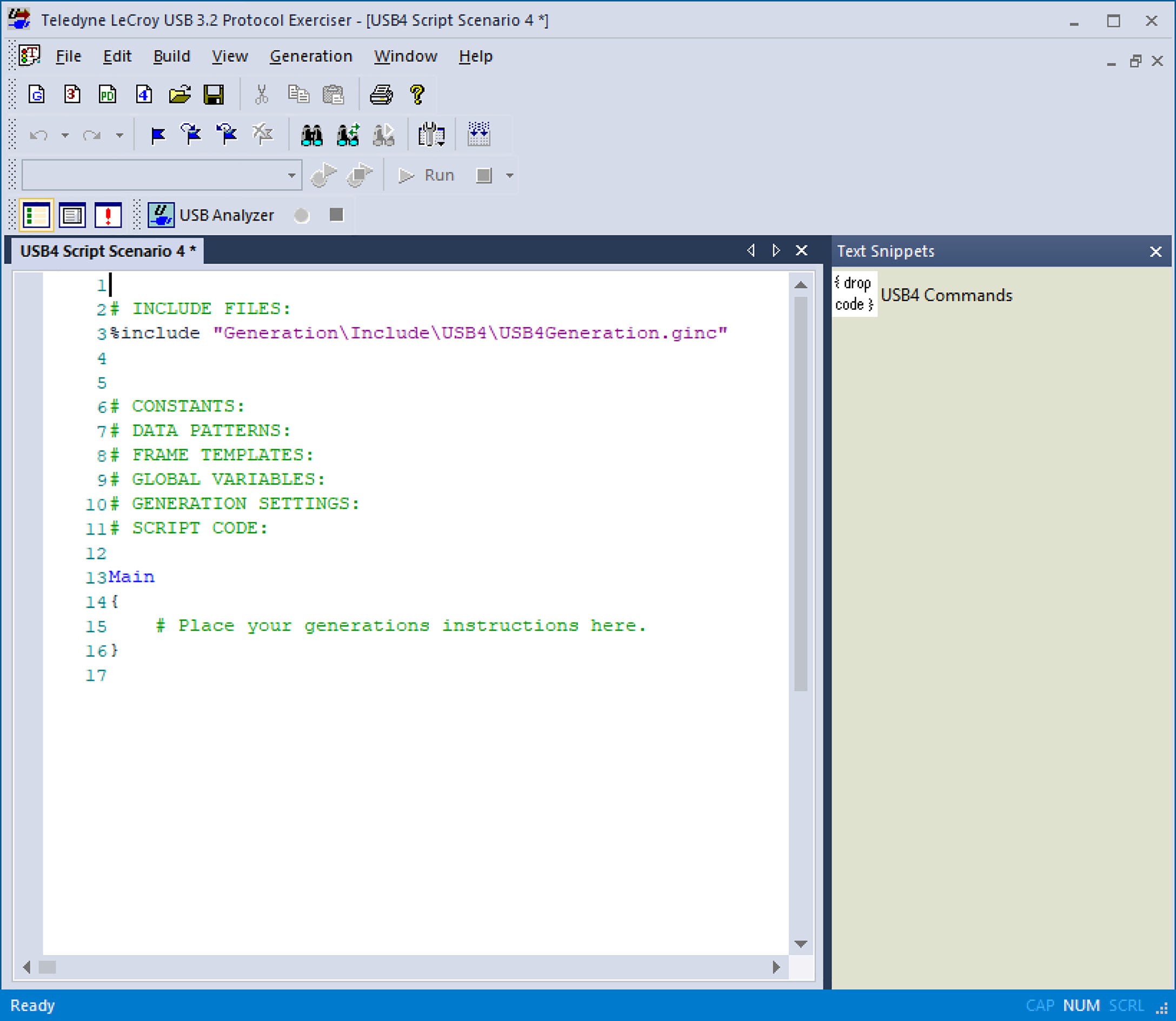This screenshot has height=1021, width=1176.
Task: Click the Print icon in toolbar
Action: (x=381, y=94)
